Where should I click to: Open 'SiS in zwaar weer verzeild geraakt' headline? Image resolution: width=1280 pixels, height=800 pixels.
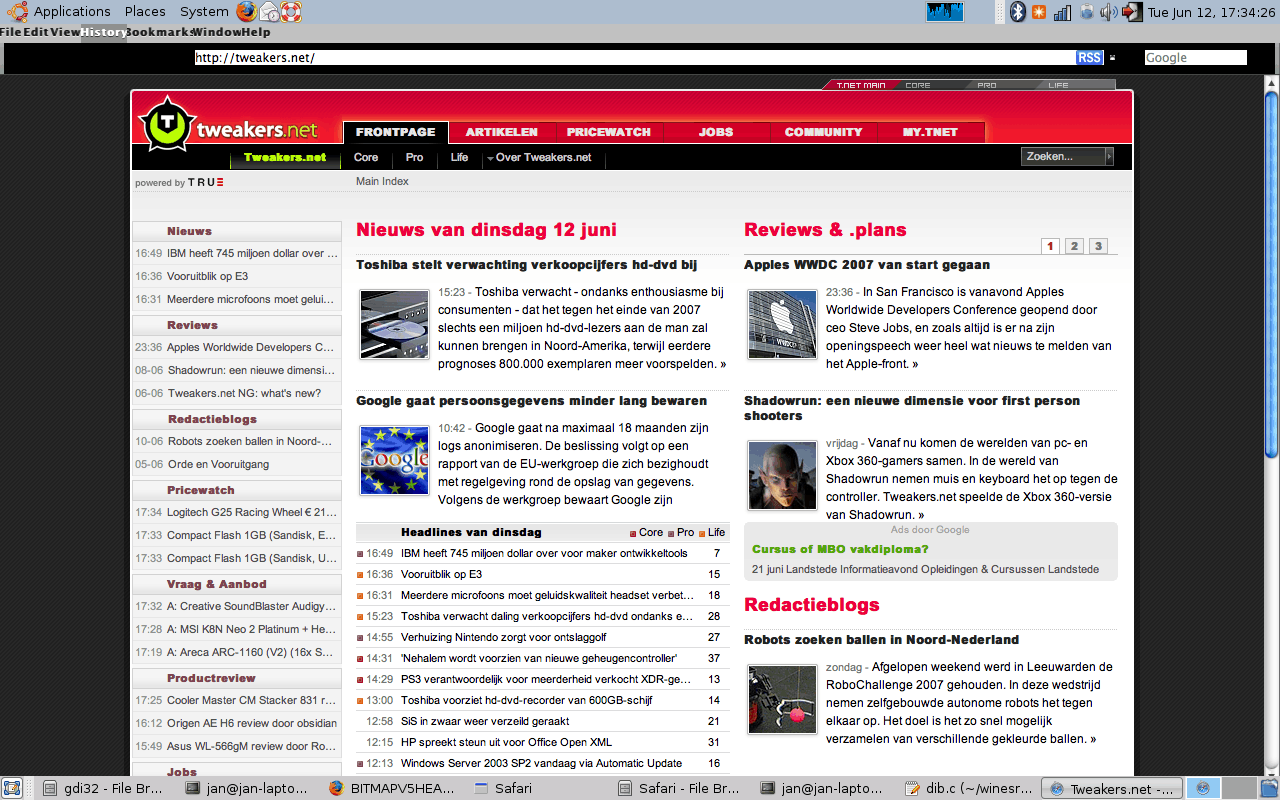pos(485,721)
